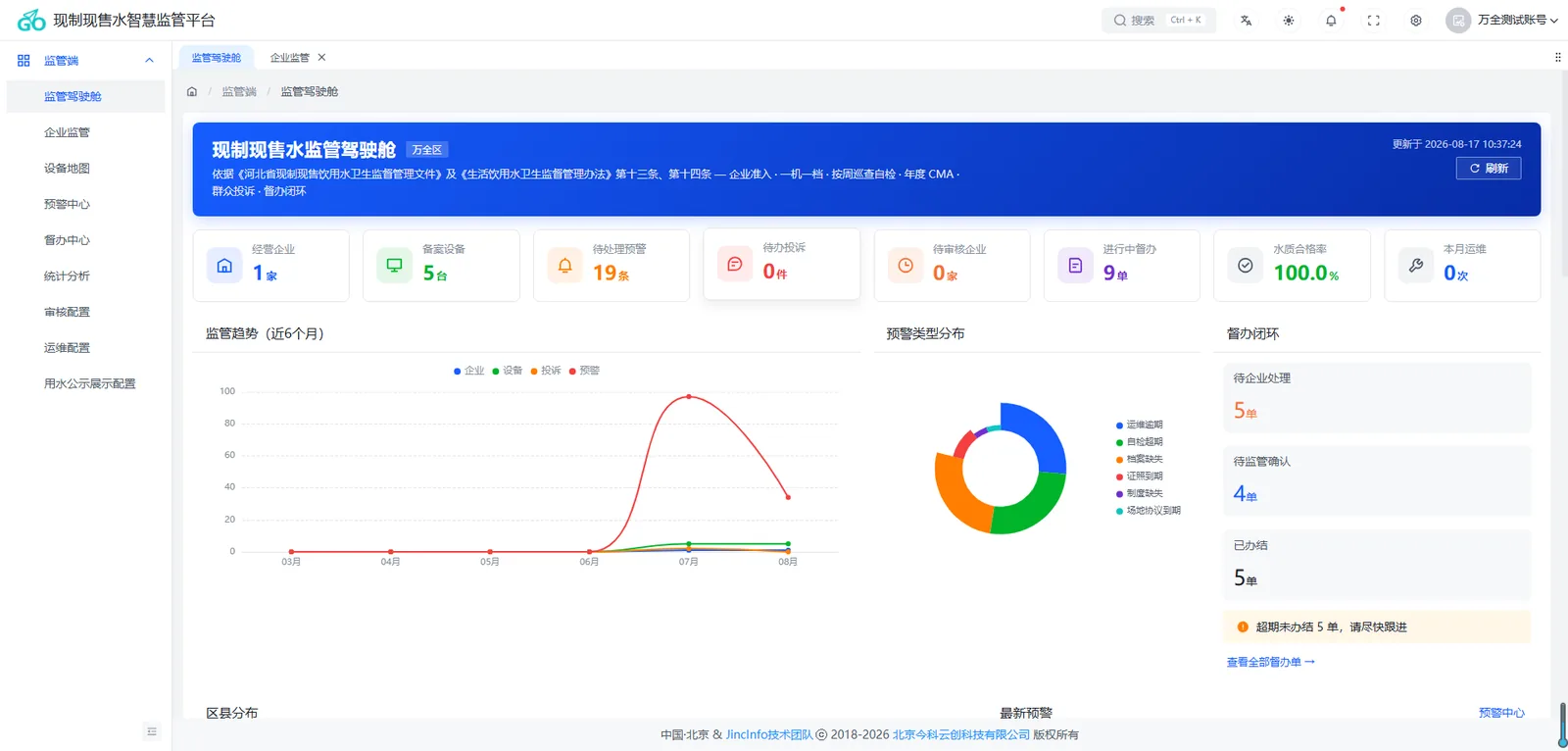The height and width of the screenshot is (751, 1568).
Task: Open the notification bell
Action: [1331, 20]
